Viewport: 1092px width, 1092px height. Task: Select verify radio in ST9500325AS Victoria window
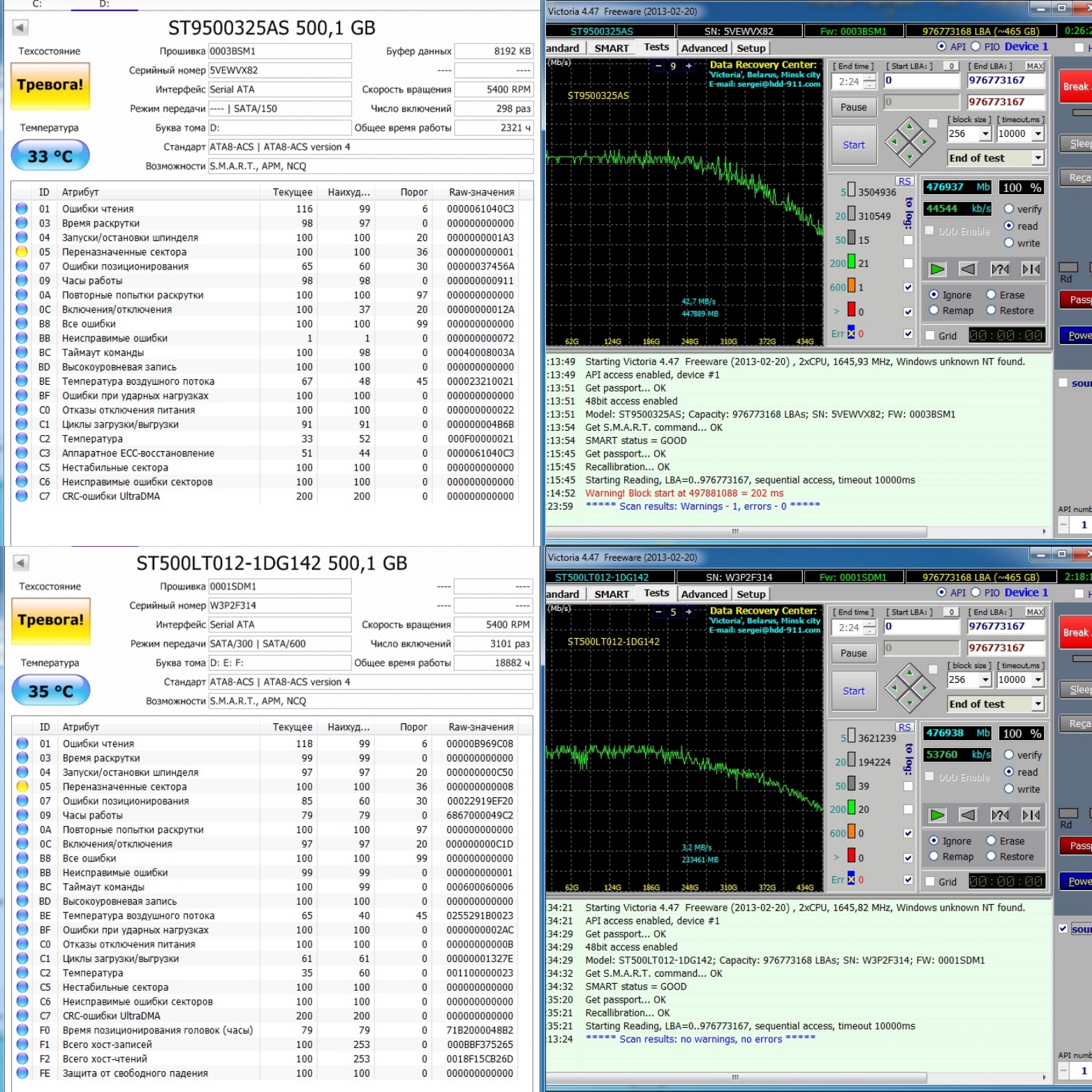pos(1009,209)
